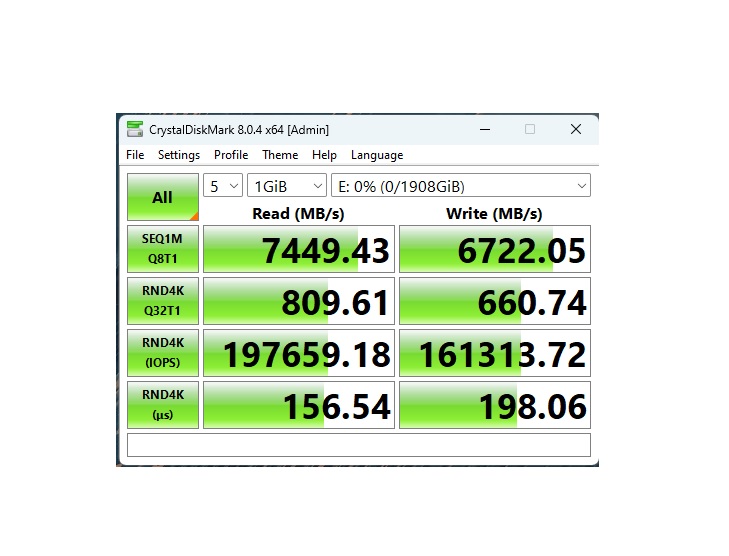Open the File menu

click(135, 155)
